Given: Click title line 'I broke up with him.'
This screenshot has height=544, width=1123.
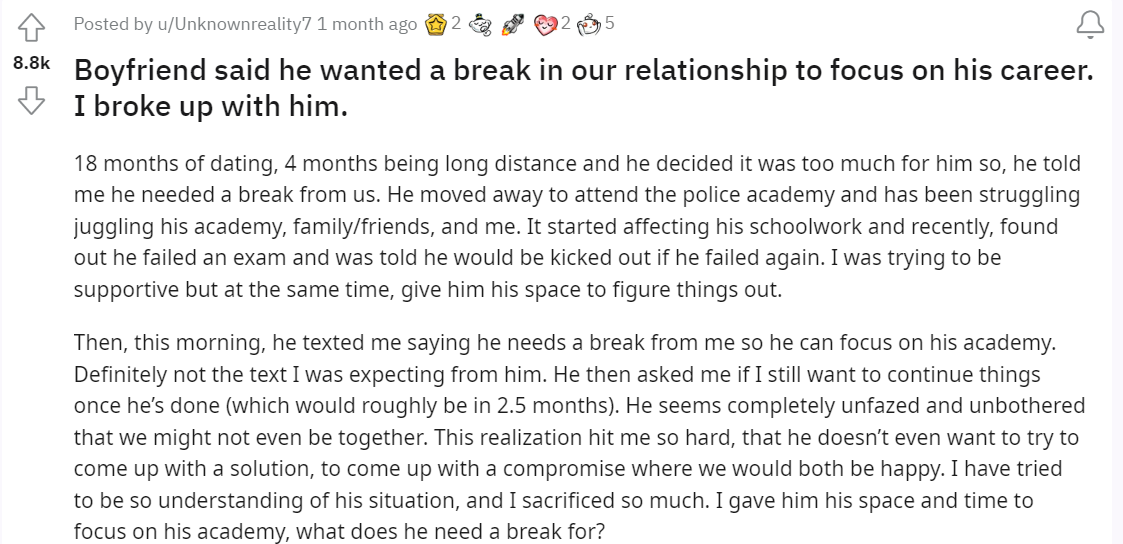Looking at the screenshot, I should click(211, 106).
